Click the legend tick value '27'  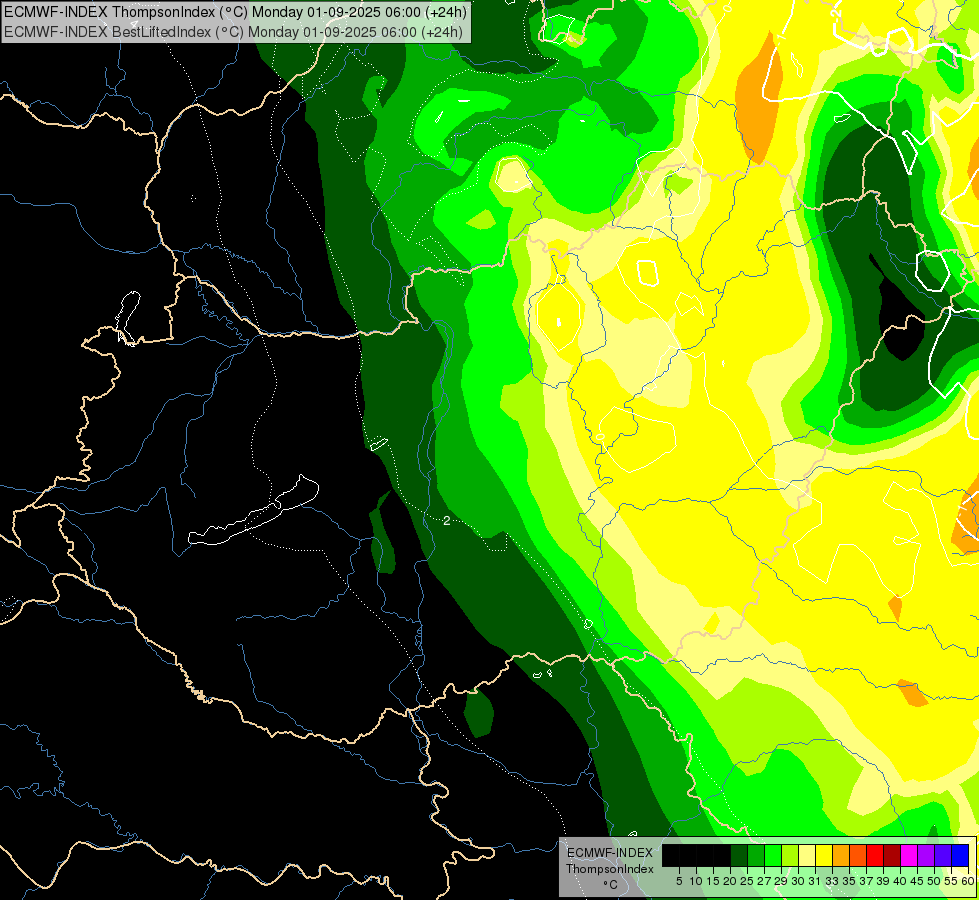pos(764,881)
